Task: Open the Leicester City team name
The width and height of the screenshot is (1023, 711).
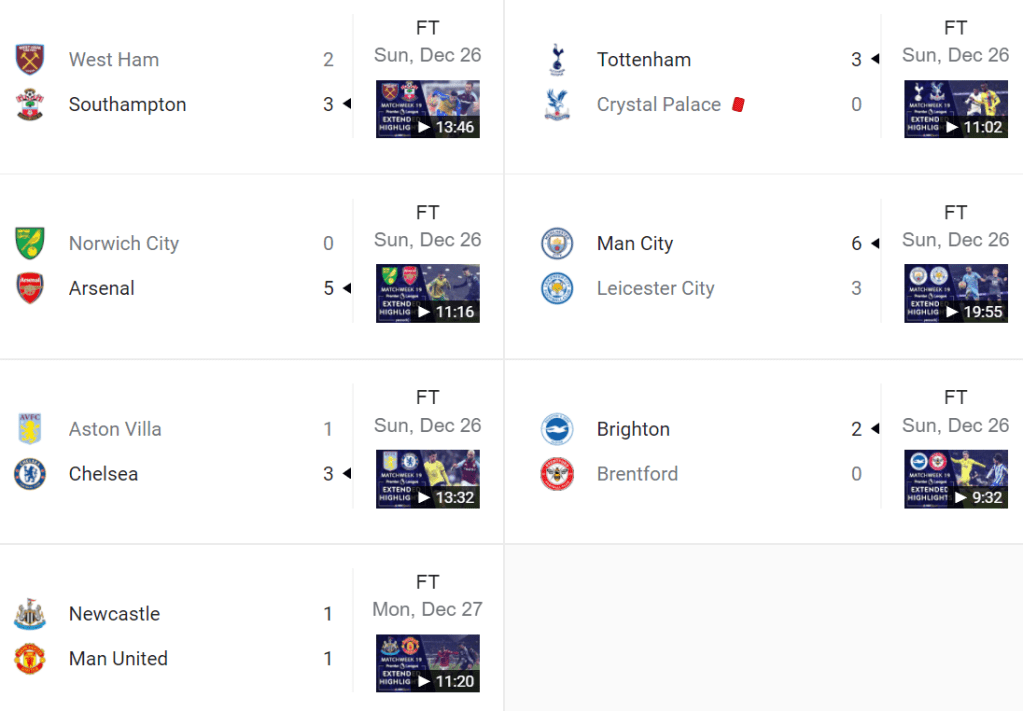Action: pos(655,288)
